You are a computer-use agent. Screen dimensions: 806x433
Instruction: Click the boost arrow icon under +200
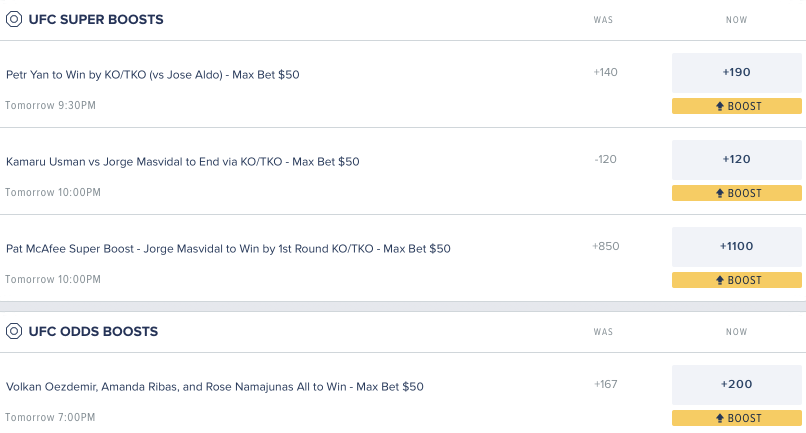click(x=720, y=418)
